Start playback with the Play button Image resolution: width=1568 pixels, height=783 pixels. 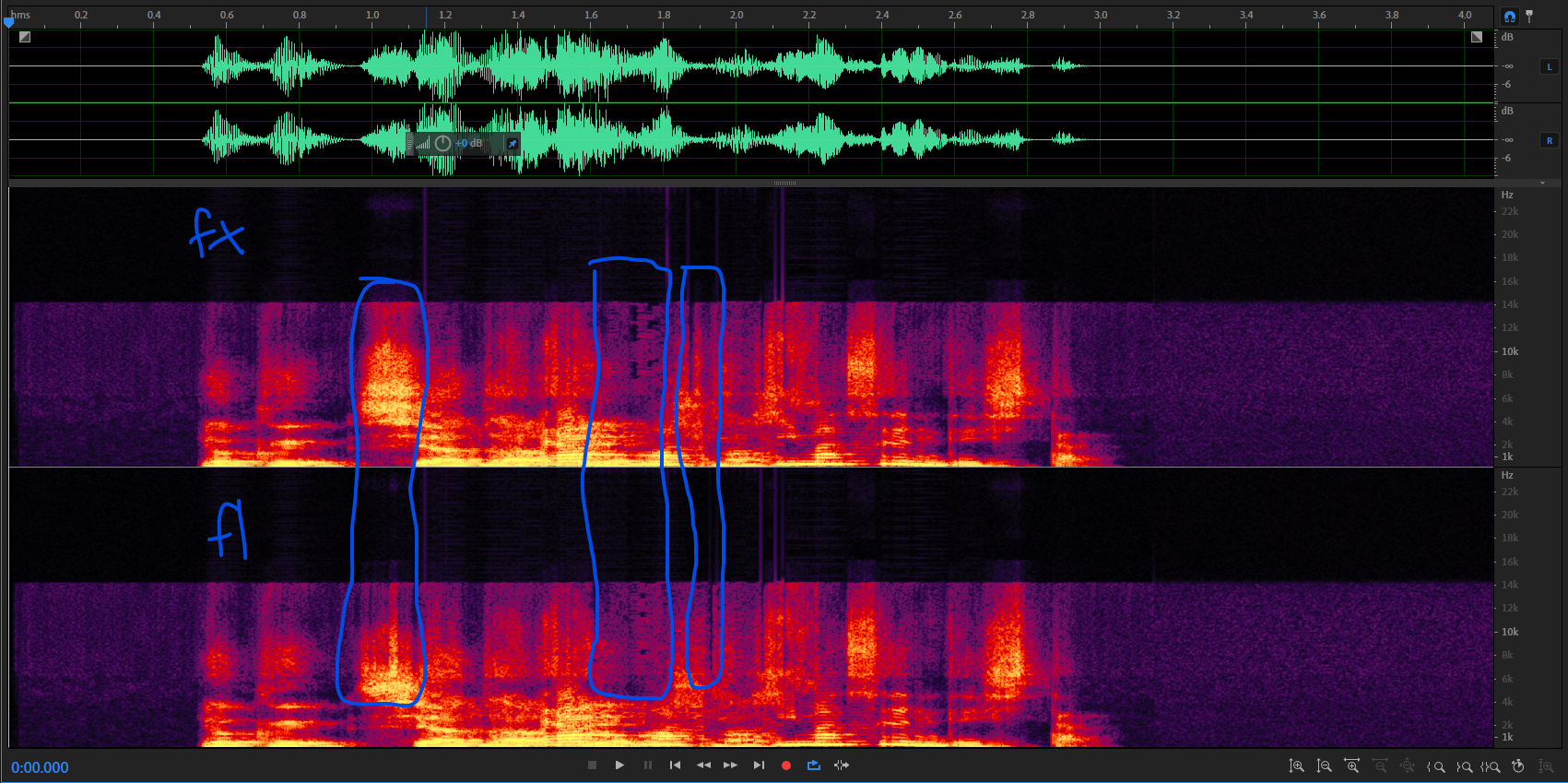619,765
